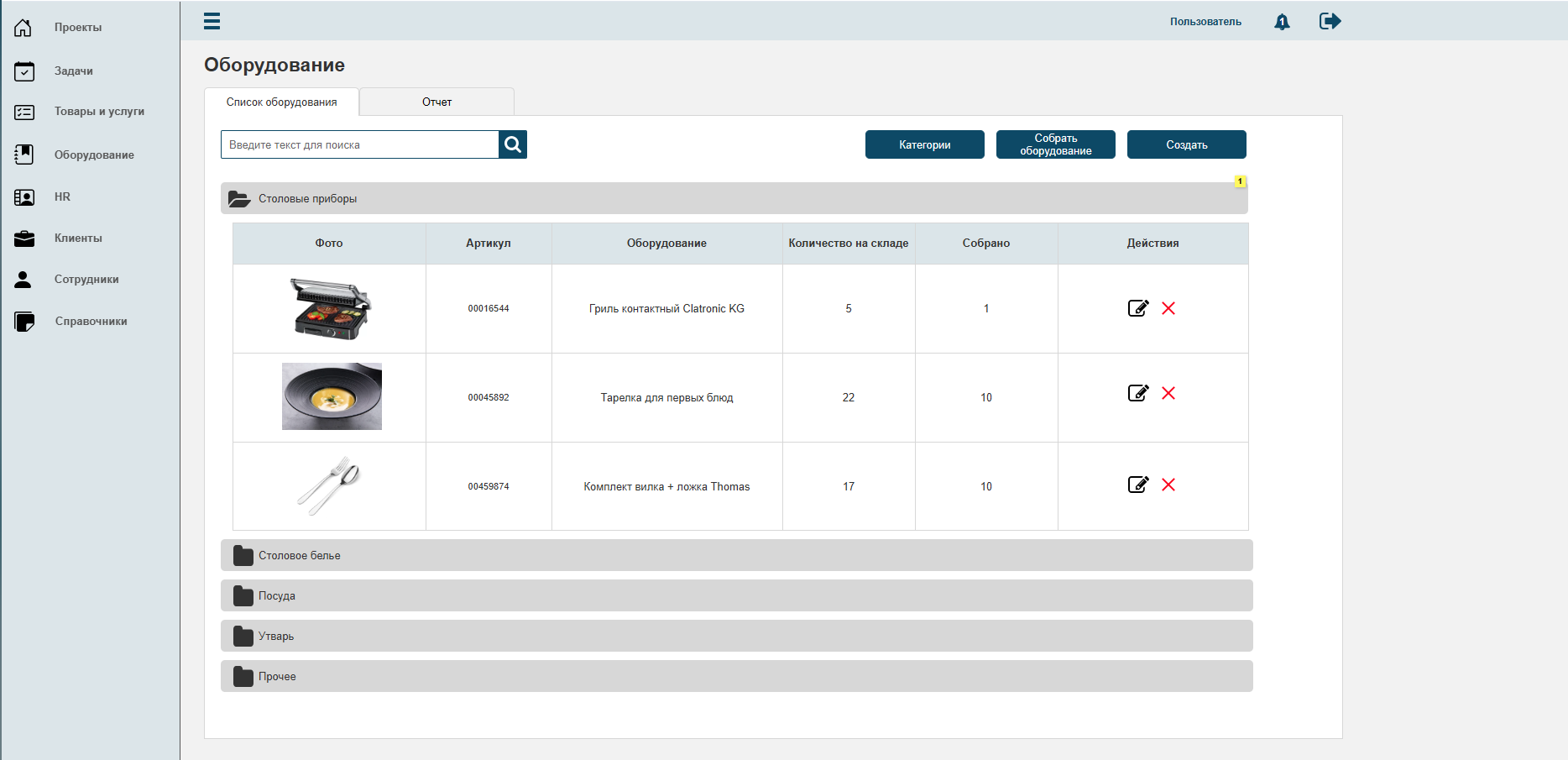Expand the Посуда category folder
This screenshot has width=1568, height=760.
243,595
